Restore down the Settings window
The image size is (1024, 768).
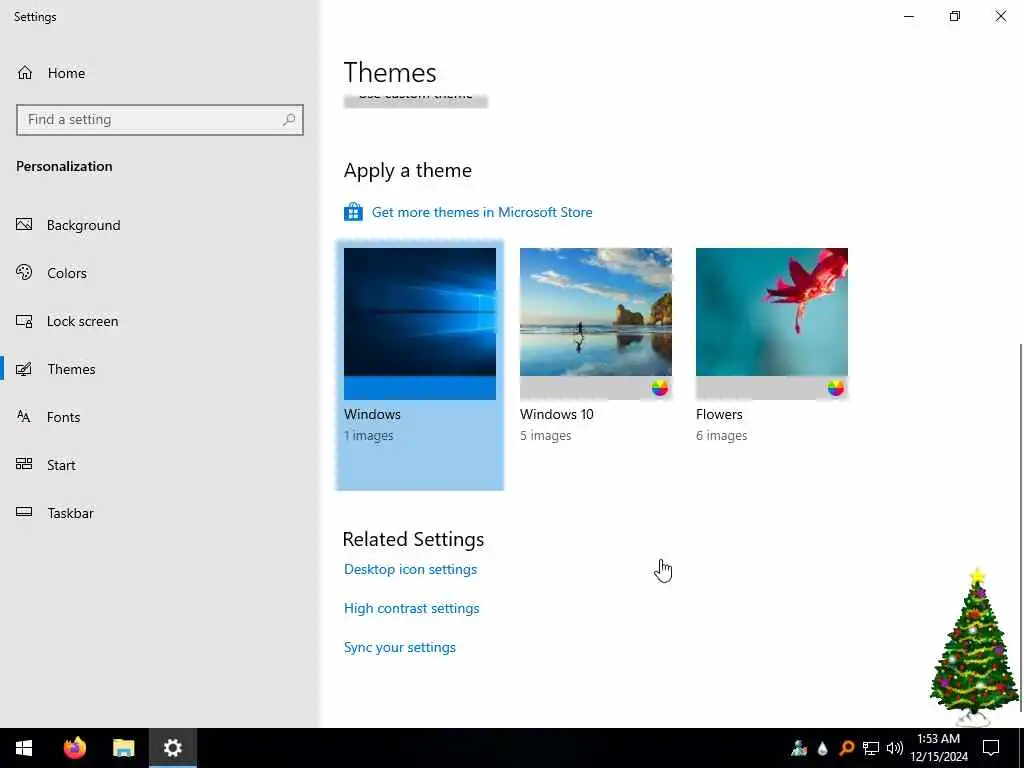pos(955,16)
